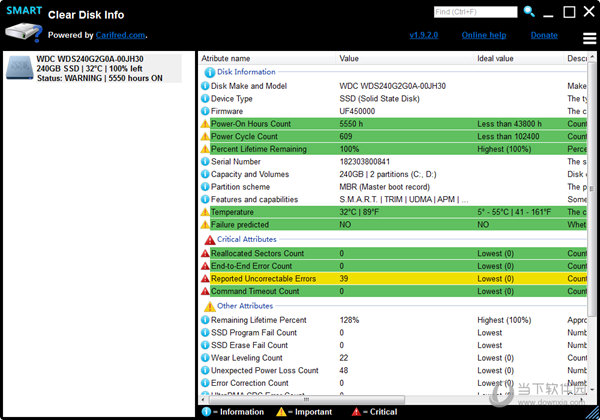Click warning icon beside Temperature

205,212
